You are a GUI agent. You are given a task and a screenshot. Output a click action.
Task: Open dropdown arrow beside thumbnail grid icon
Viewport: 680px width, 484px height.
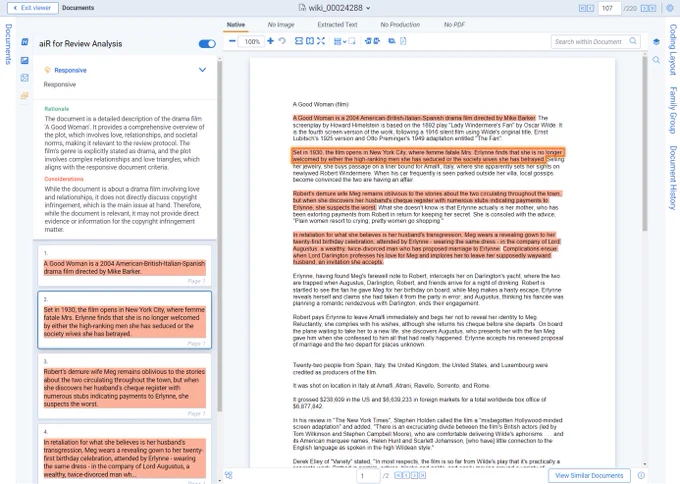[x=345, y=42]
